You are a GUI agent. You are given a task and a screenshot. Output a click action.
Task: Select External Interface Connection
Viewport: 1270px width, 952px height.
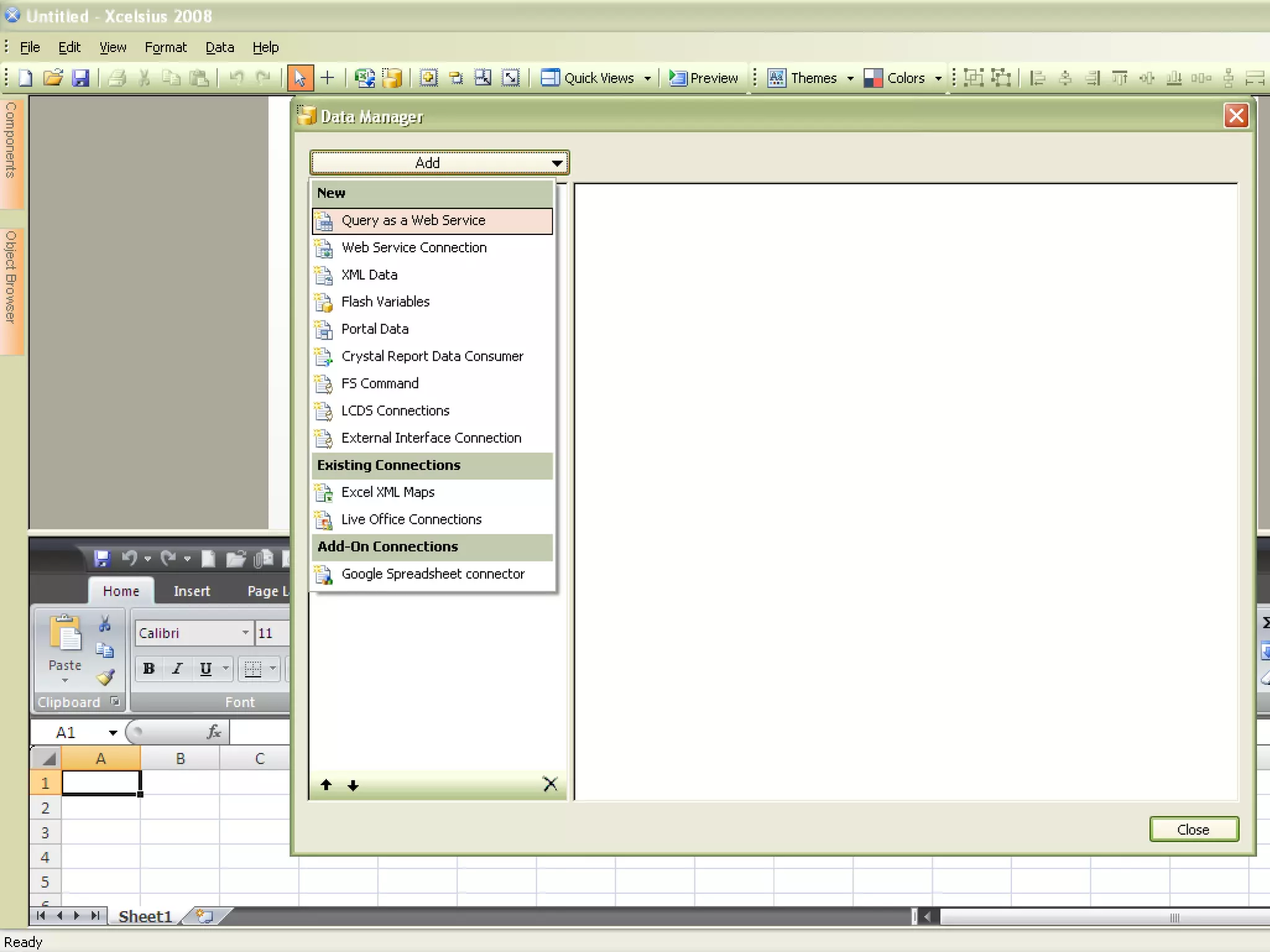pos(432,438)
